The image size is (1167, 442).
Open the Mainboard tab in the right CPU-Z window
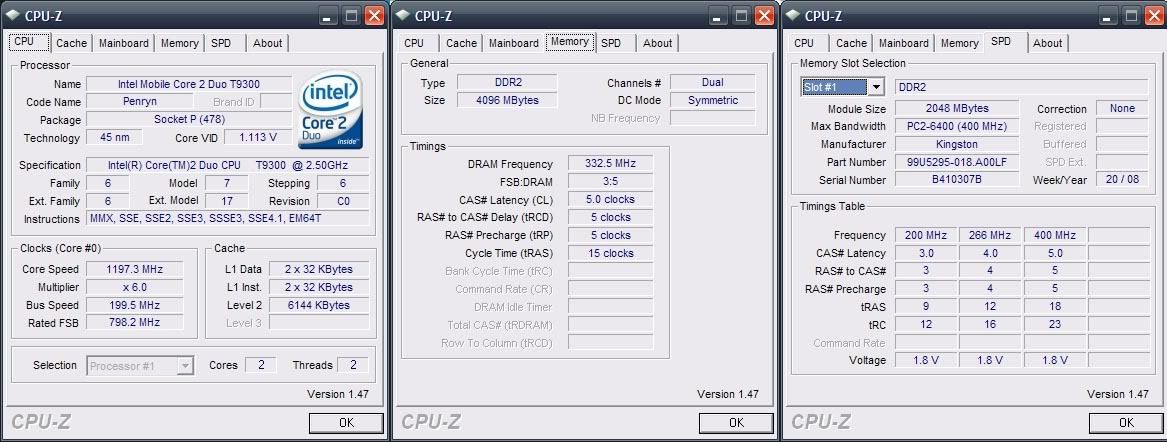[904, 43]
